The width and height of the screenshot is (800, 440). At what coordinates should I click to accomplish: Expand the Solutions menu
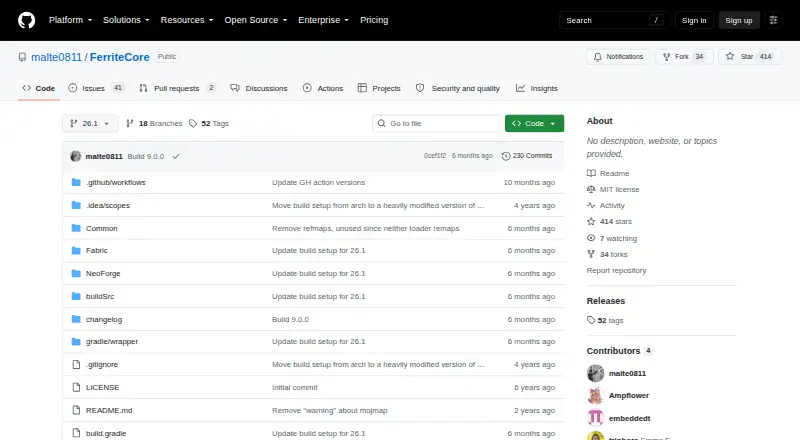(x=126, y=20)
